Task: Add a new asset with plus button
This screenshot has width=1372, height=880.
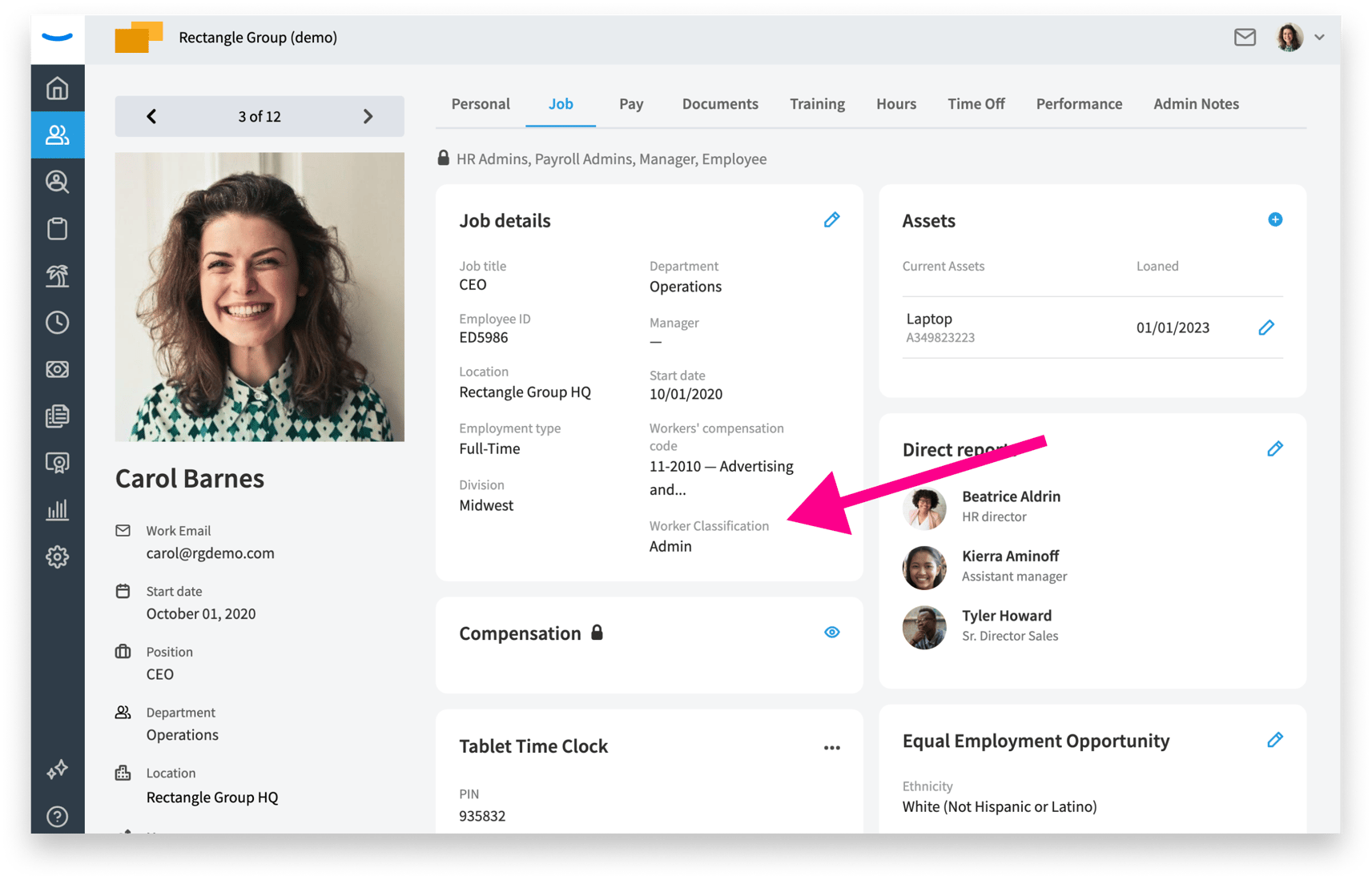Action: click(x=1274, y=219)
